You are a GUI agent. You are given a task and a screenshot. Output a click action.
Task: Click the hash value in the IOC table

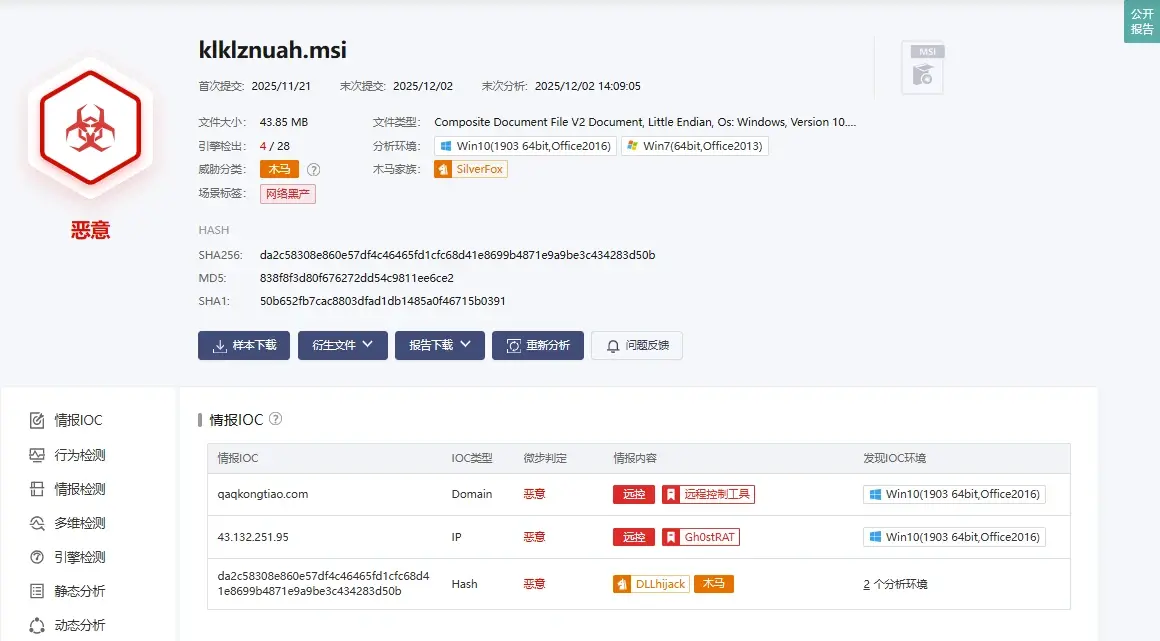coord(323,584)
